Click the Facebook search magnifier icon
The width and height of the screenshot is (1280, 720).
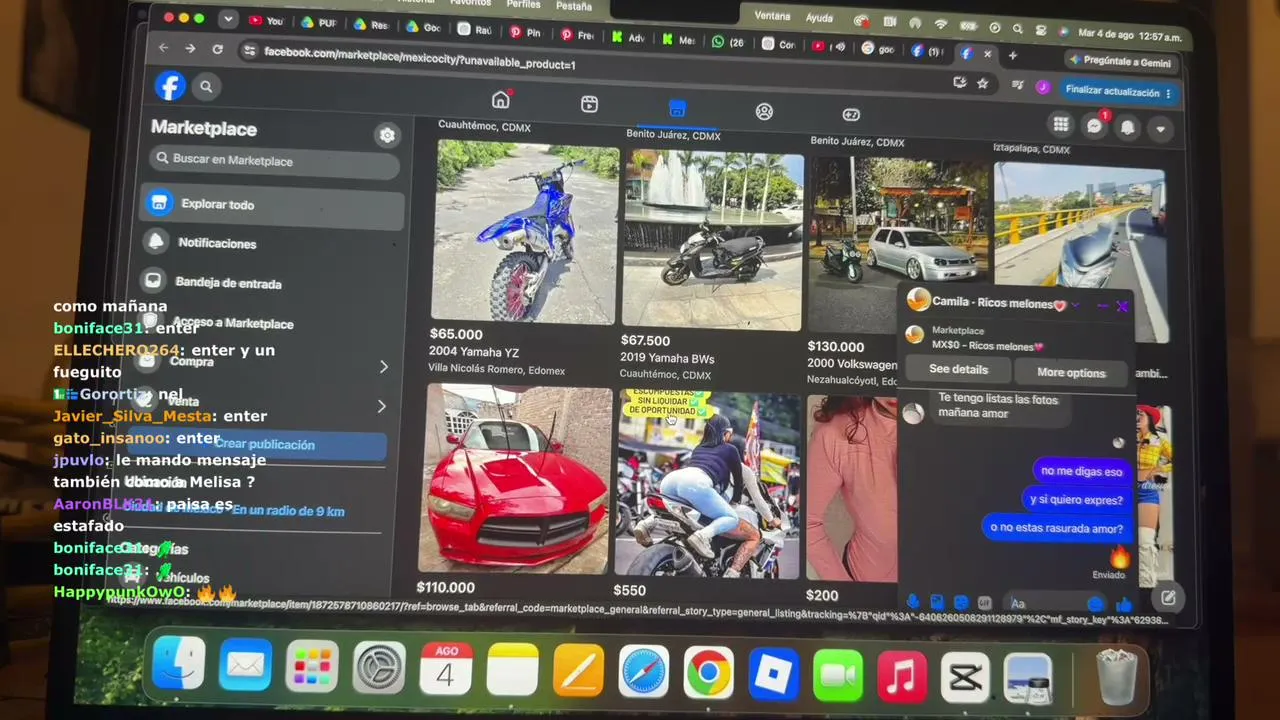[x=206, y=87]
